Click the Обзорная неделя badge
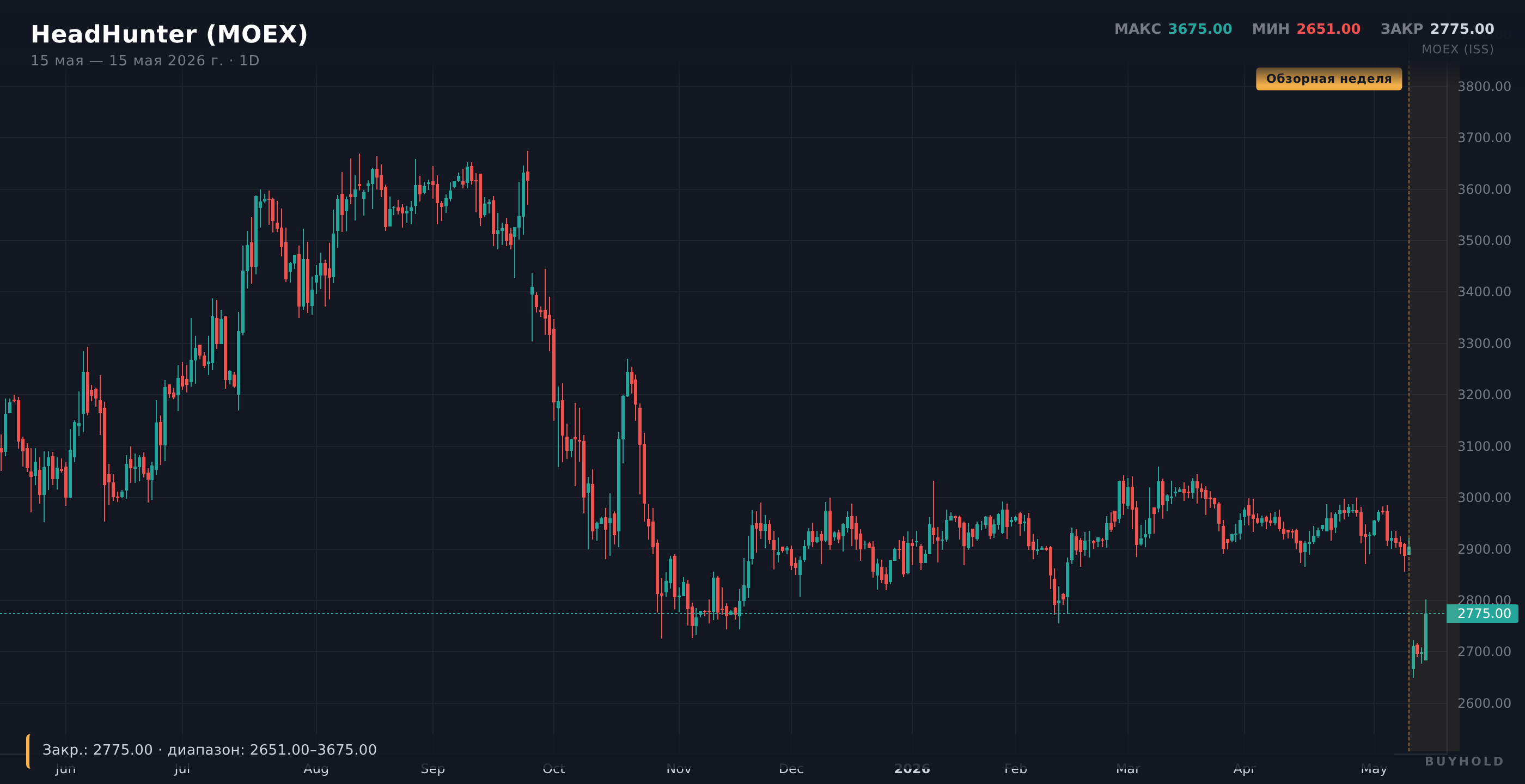The image size is (1525, 784). coord(1328,79)
